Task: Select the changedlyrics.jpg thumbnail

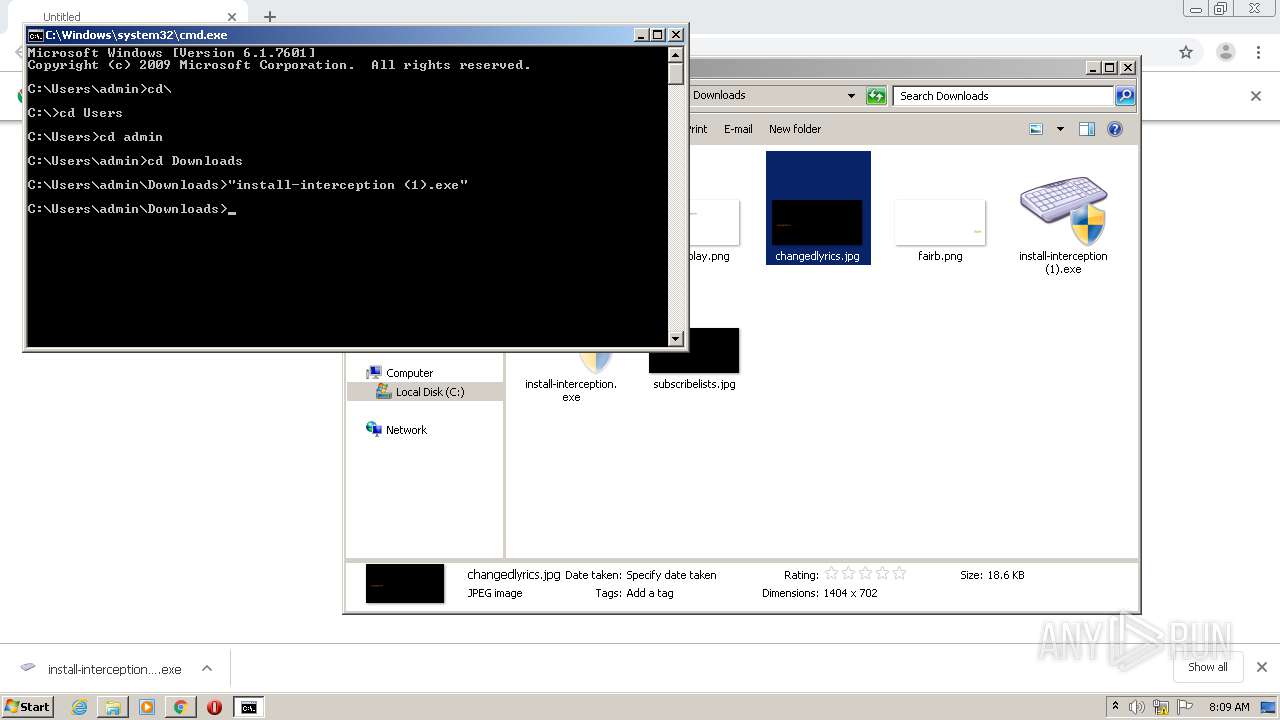Action: point(817,222)
